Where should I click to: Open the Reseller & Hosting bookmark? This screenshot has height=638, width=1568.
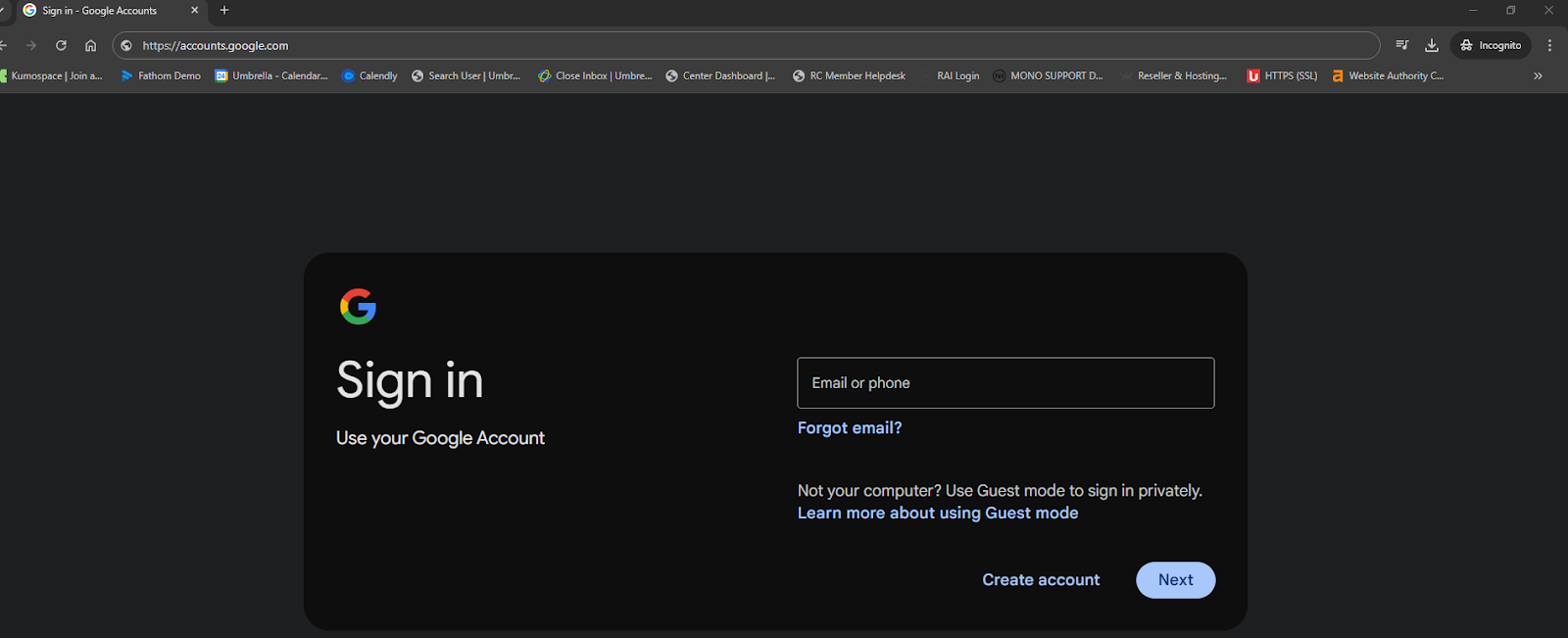(1174, 75)
